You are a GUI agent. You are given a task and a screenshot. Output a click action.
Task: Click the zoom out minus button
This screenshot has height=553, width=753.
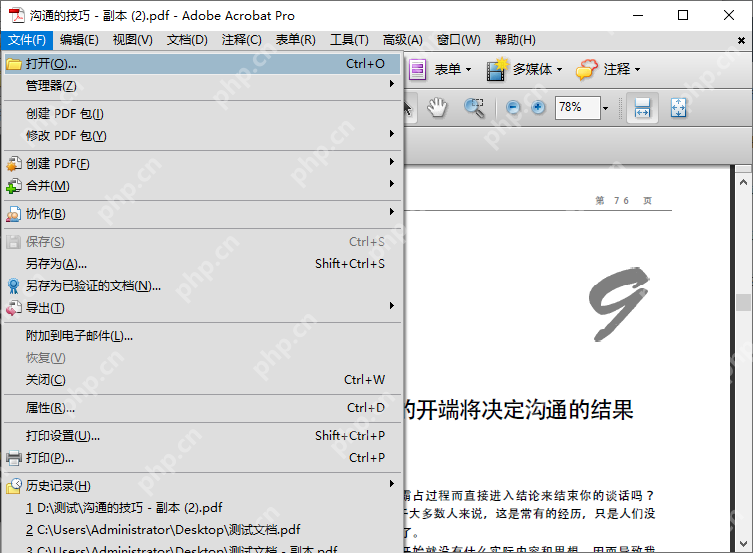pyautogui.click(x=513, y=108)
